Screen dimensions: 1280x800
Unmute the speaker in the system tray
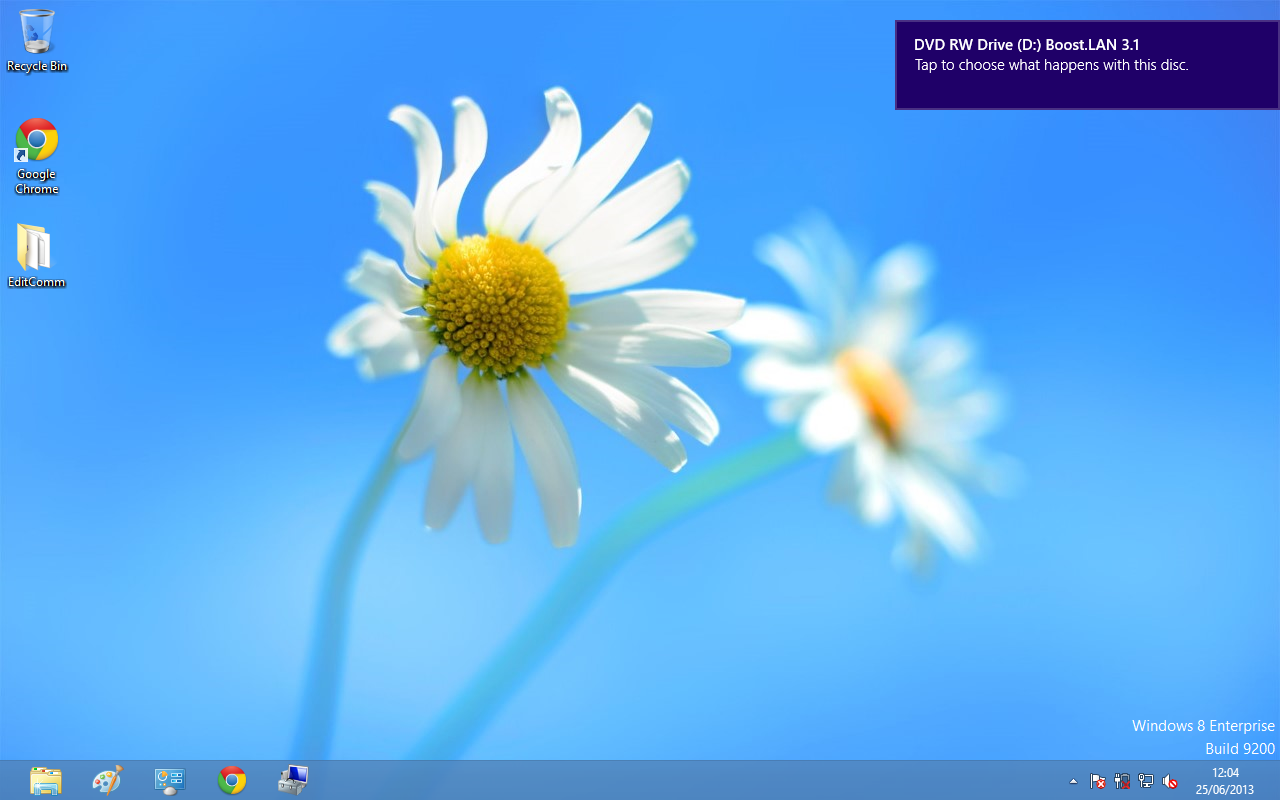1170,780
